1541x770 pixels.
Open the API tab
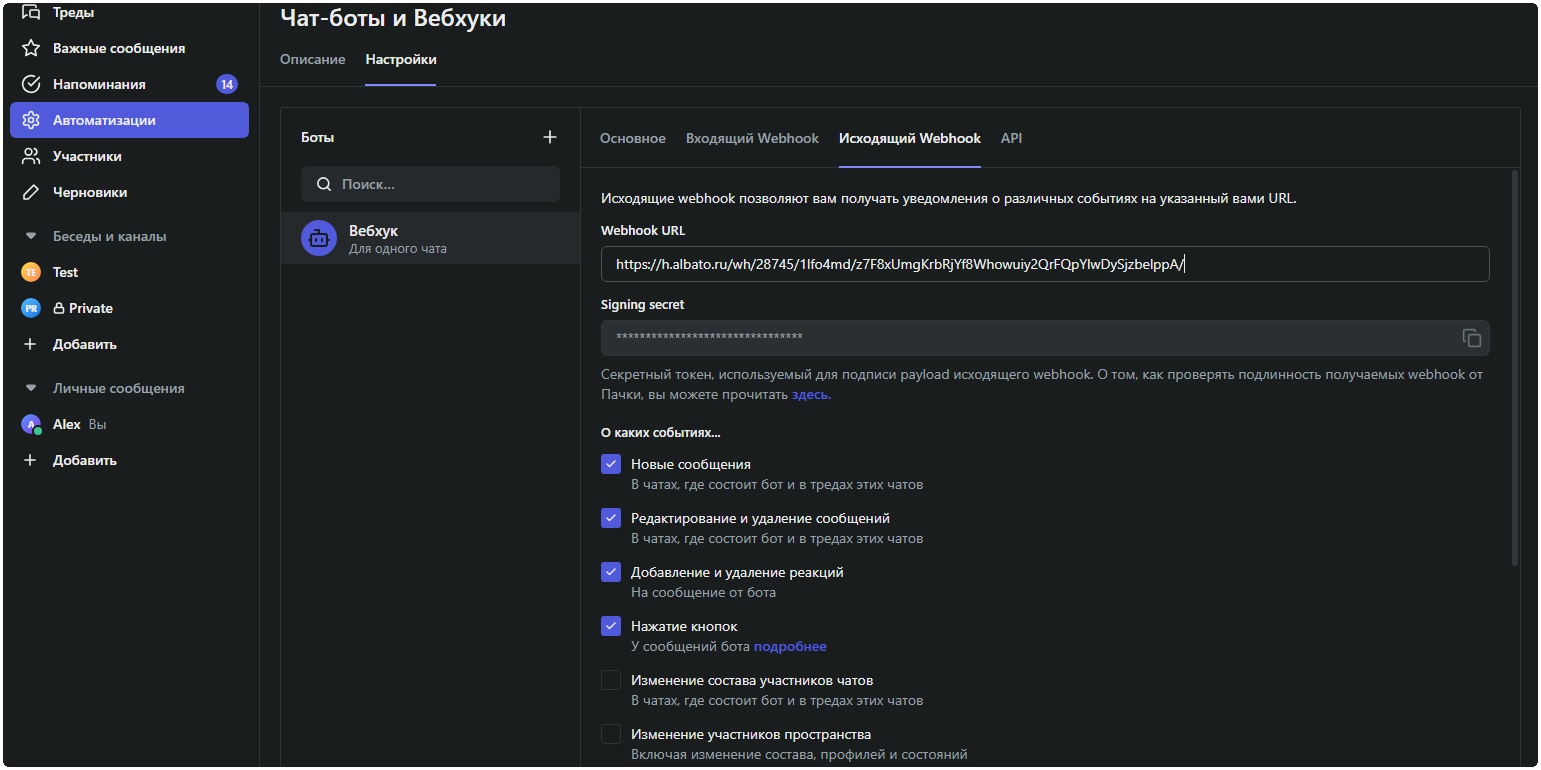pyautogui.click(x=1011, y=138)
